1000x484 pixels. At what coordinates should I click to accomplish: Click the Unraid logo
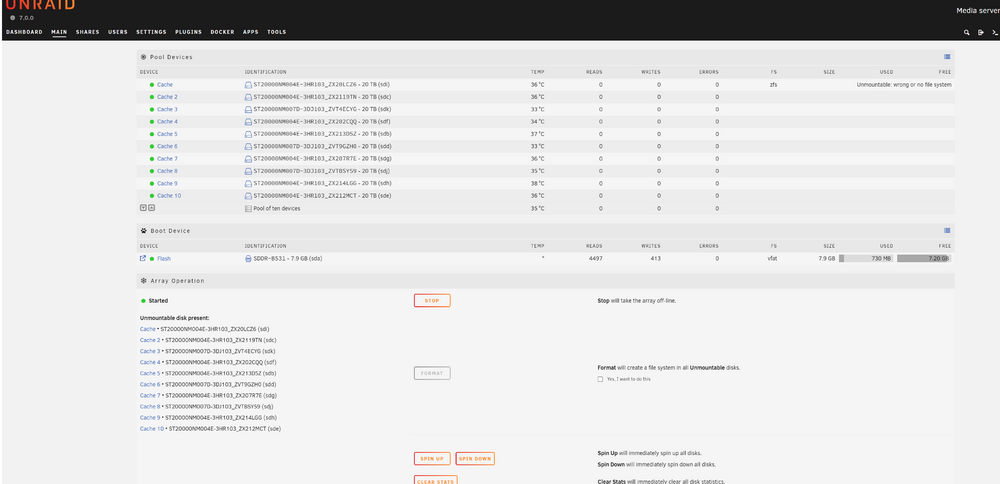(x=40, y=4)
